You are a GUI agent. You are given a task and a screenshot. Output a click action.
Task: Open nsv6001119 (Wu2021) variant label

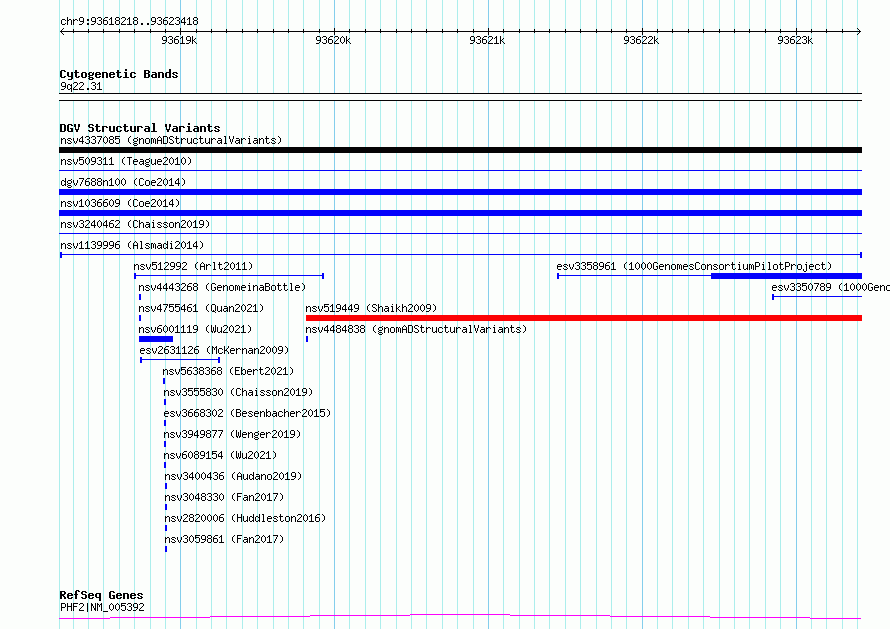[195, 329]
